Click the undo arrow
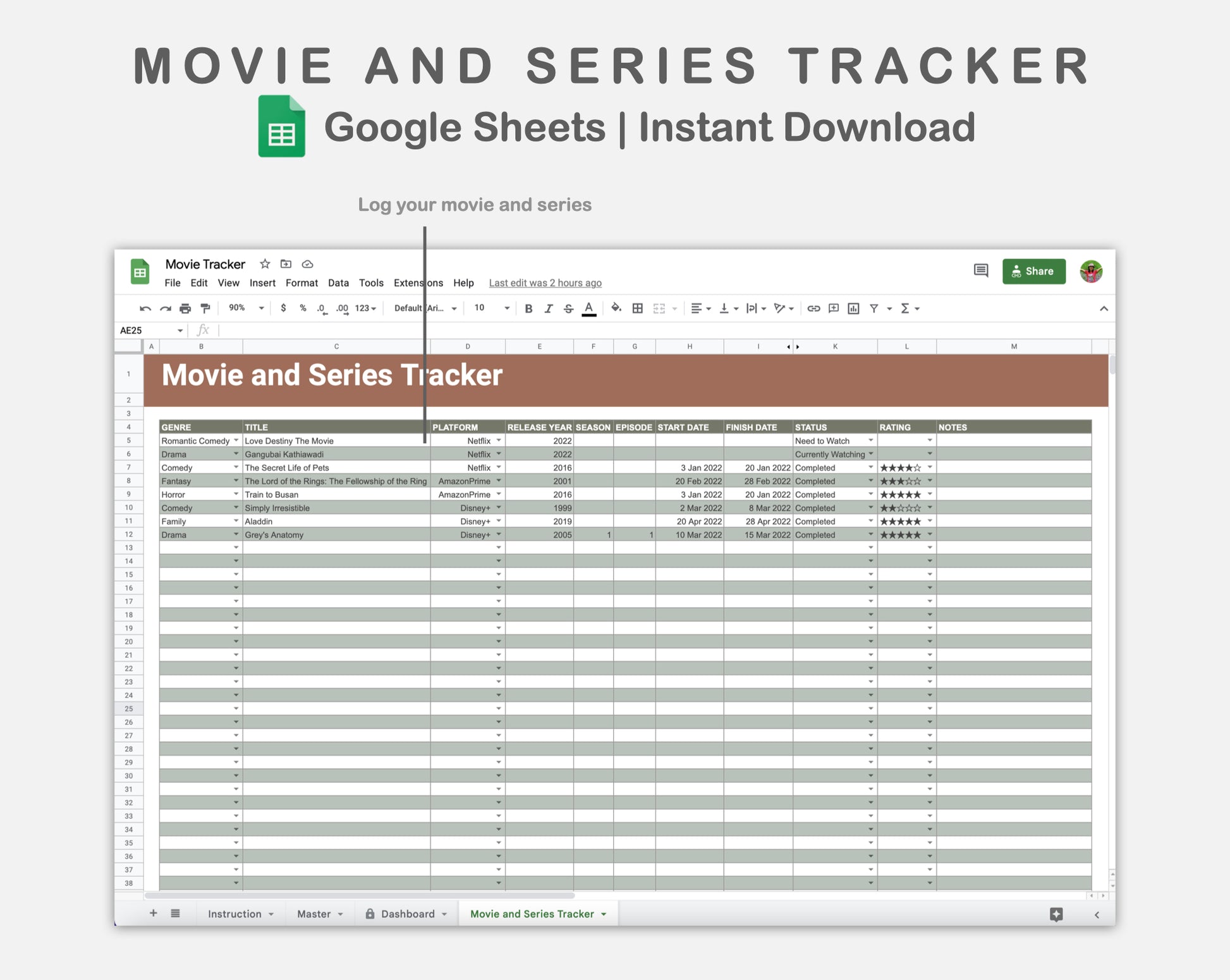 coord(145,308)
